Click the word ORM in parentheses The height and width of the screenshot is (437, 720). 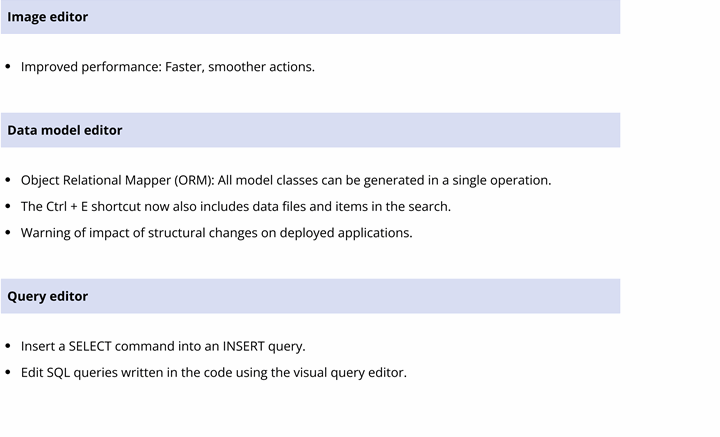click(x=194, y=180)
